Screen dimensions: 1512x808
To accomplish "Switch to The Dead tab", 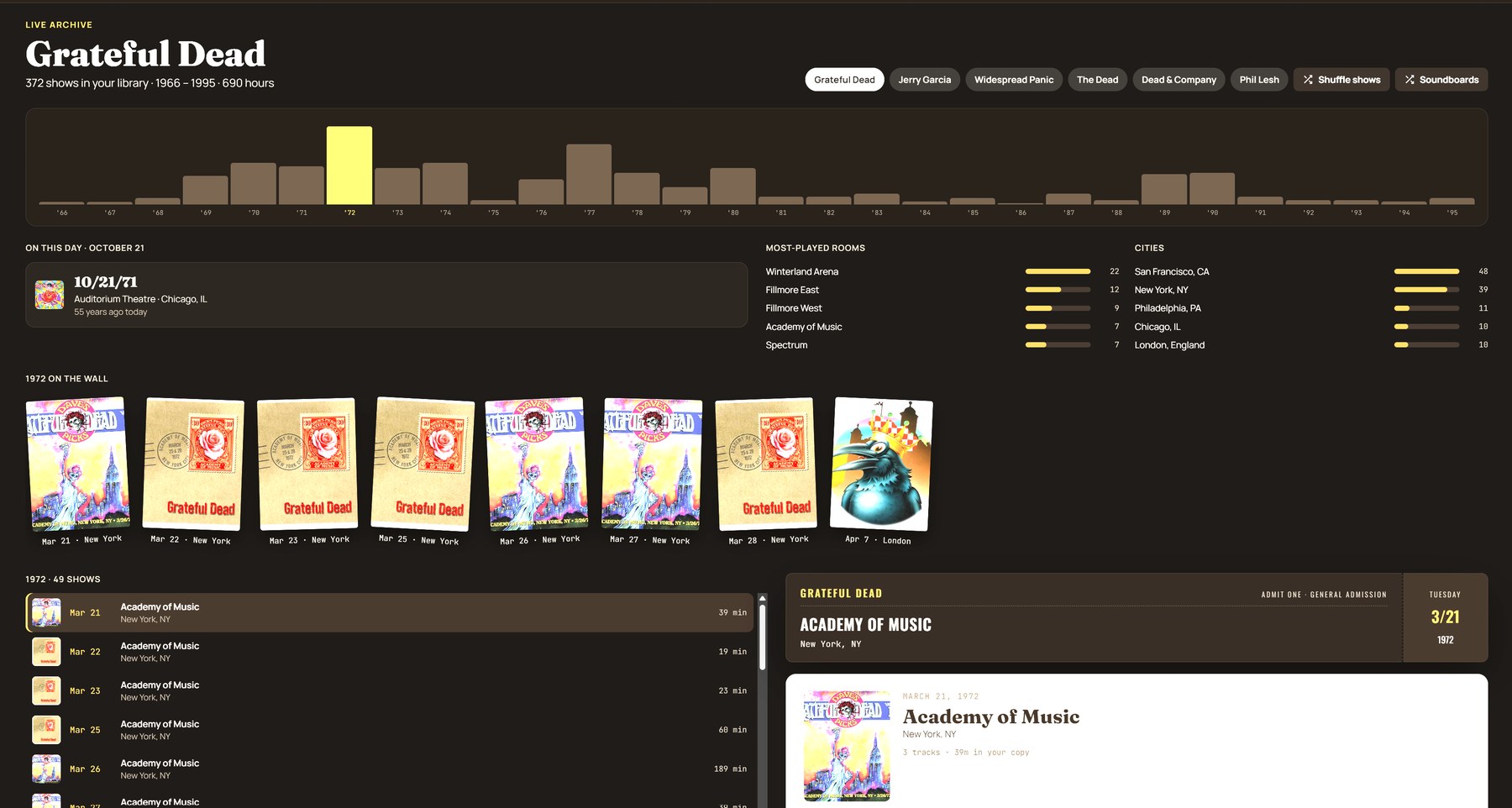I will tap(1097, 80).
